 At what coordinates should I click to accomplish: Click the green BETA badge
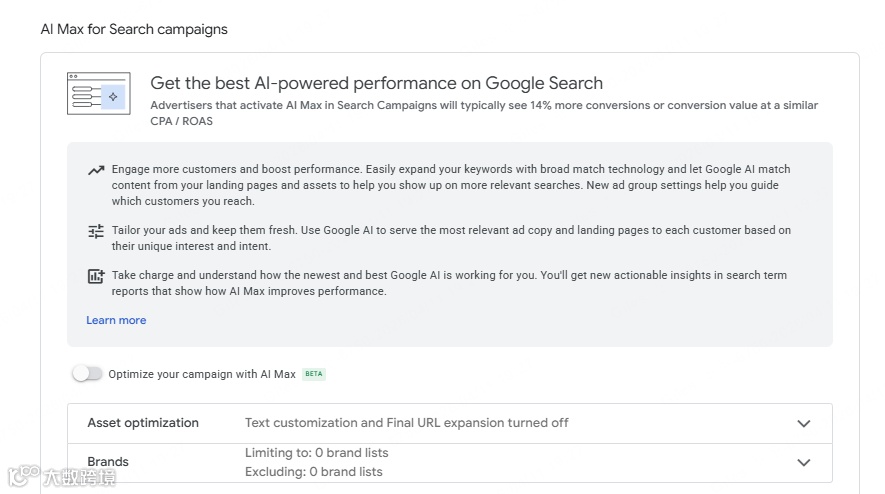(x=314, y=374)
